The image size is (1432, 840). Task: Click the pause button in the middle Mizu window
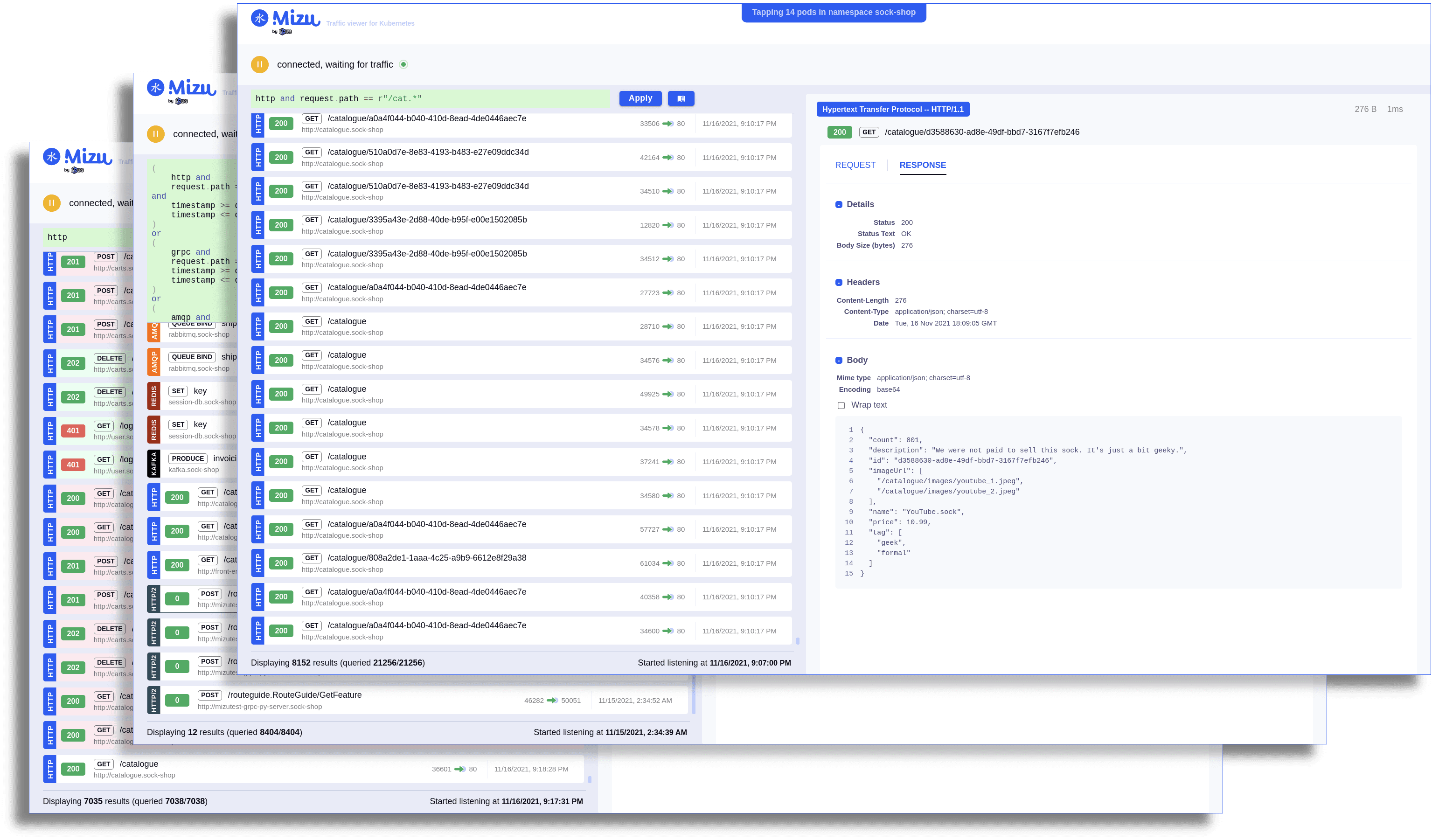pyautogui.click(x=156, y=133)
